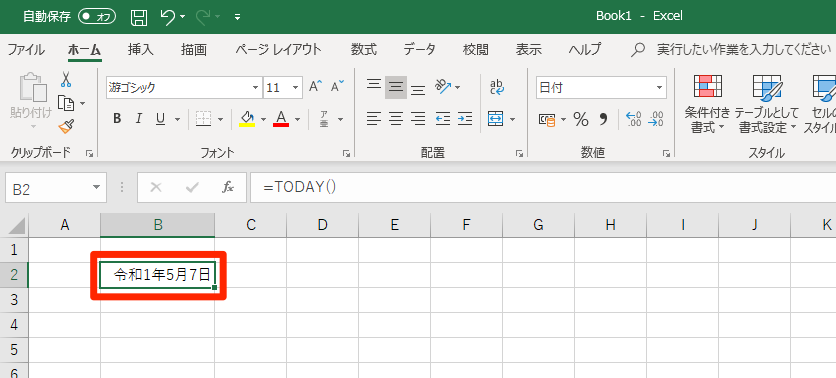This screenshot has width=836, height=378.
Task: Toggle italic formatting
Action: [x=139, y=119]
